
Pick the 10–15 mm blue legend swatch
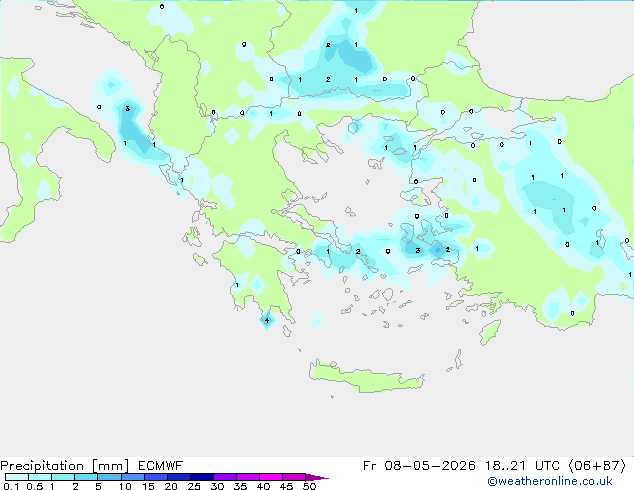coord(132,477)
